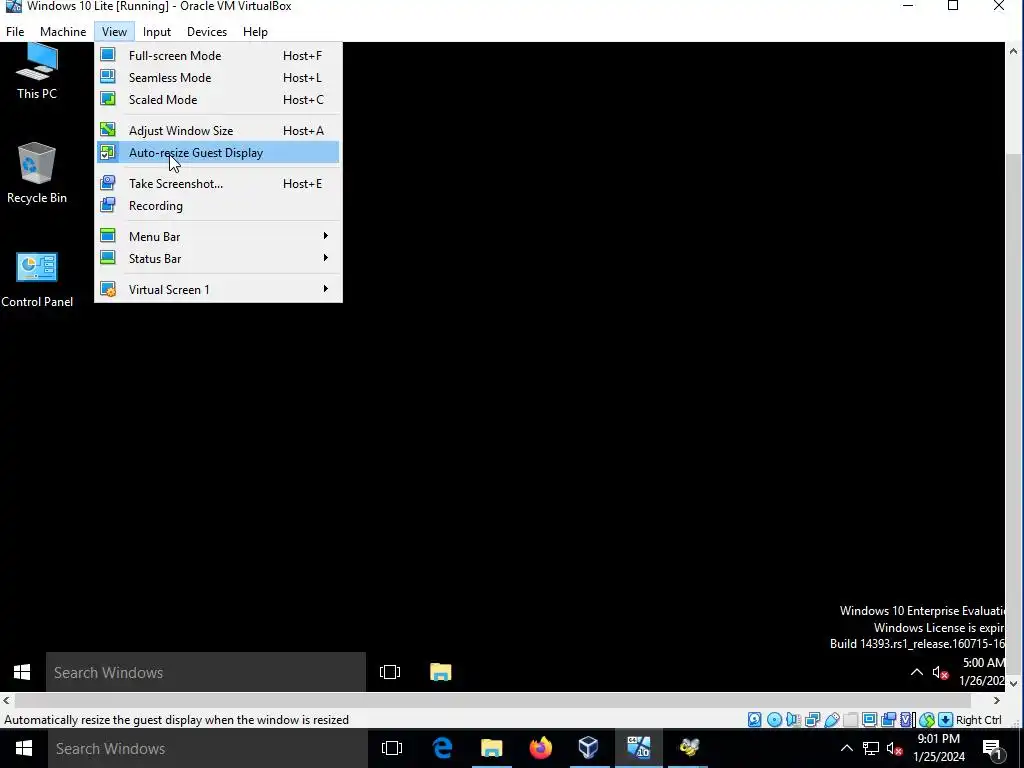Click the host Search Windows box
Screen dimensions: 1024x768
tap(208, 748)
